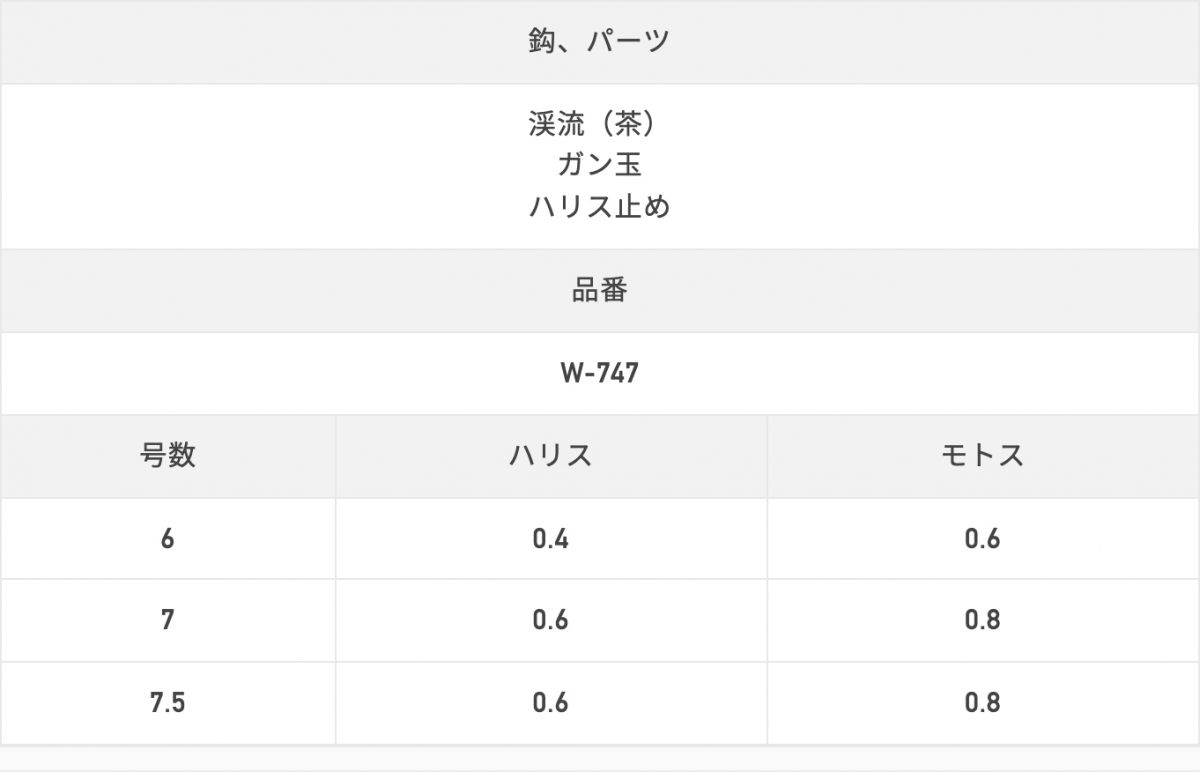Viewport: 1200px width, 772px height.
Task: Click モトス value 0.8 in the 7.5 row
Action: pos(982,703)
